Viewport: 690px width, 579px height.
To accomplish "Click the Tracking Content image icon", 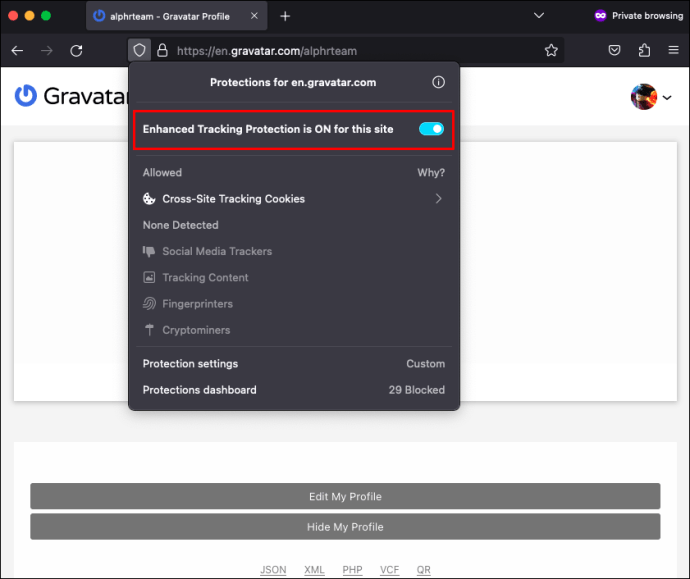I will [149, 278].
